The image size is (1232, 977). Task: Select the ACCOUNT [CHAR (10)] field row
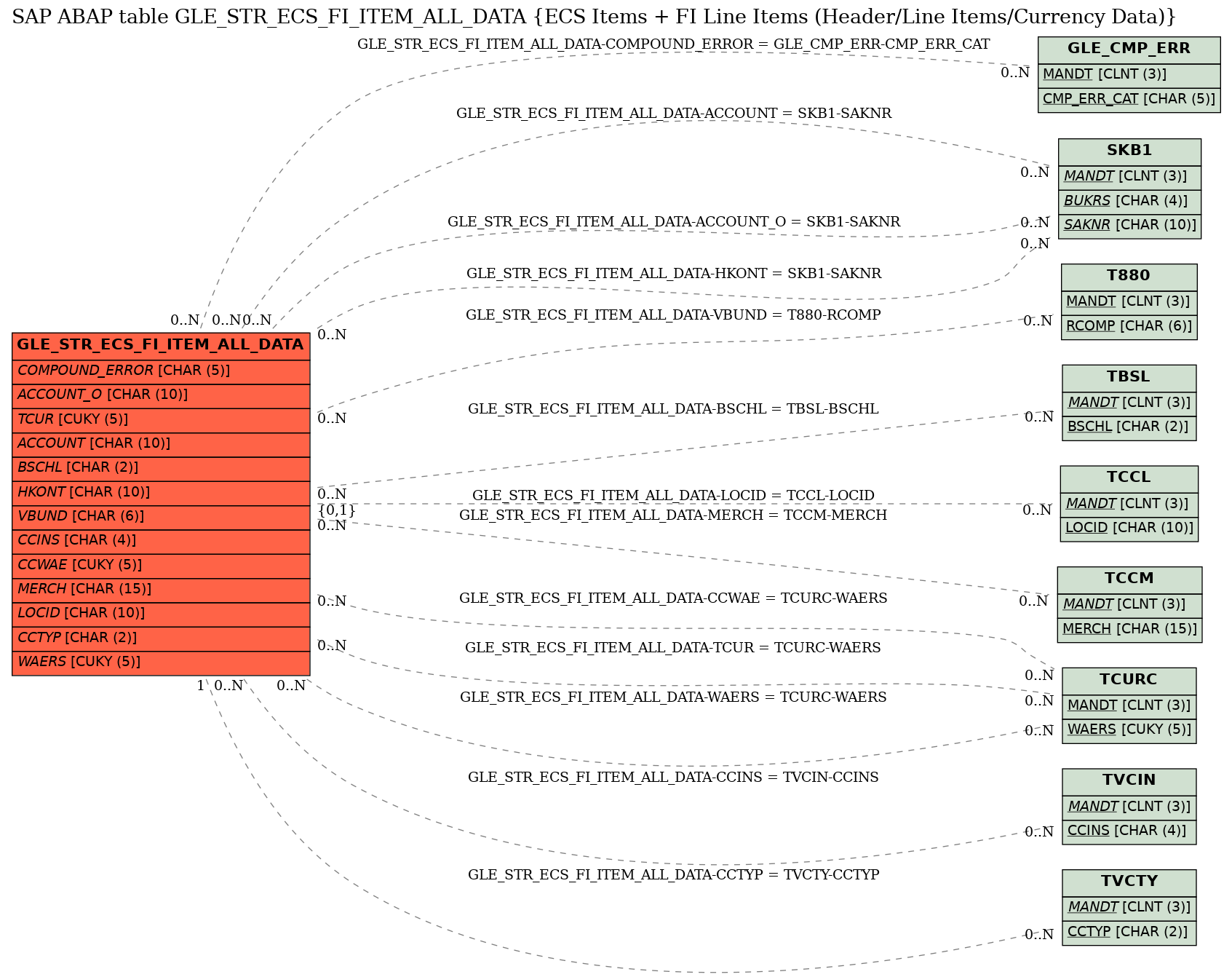click(161, 444)
